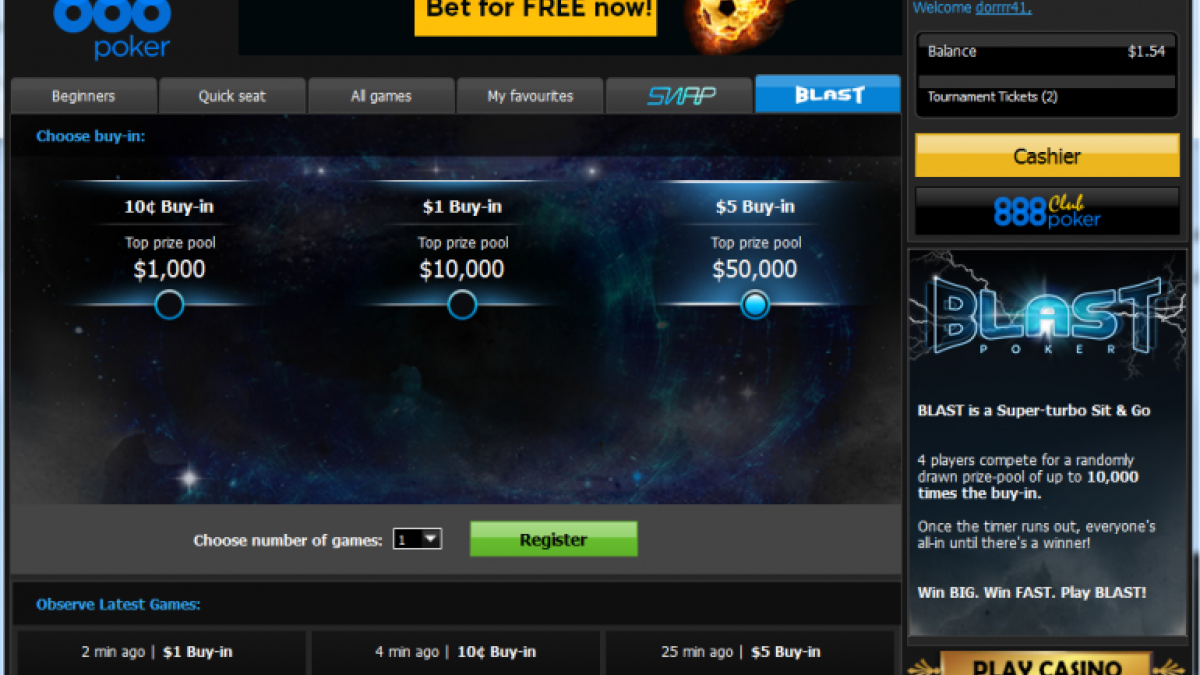Click the BLAST Poker promo logo
The width and height of the screenshot is (1200, 675).
click(x=1047, y=316)
